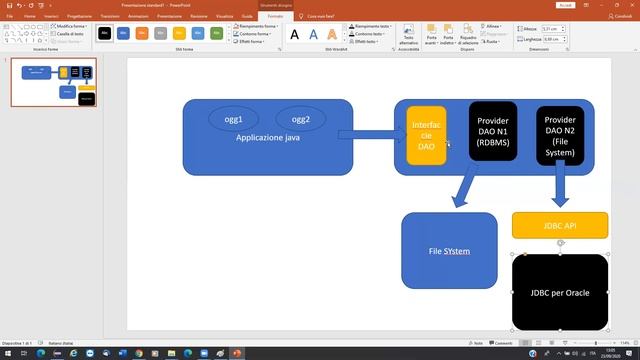Viewport: 640px width, 360px height.
Task: Click the Accedi sign-in button
Action: [x=565, y=5]
